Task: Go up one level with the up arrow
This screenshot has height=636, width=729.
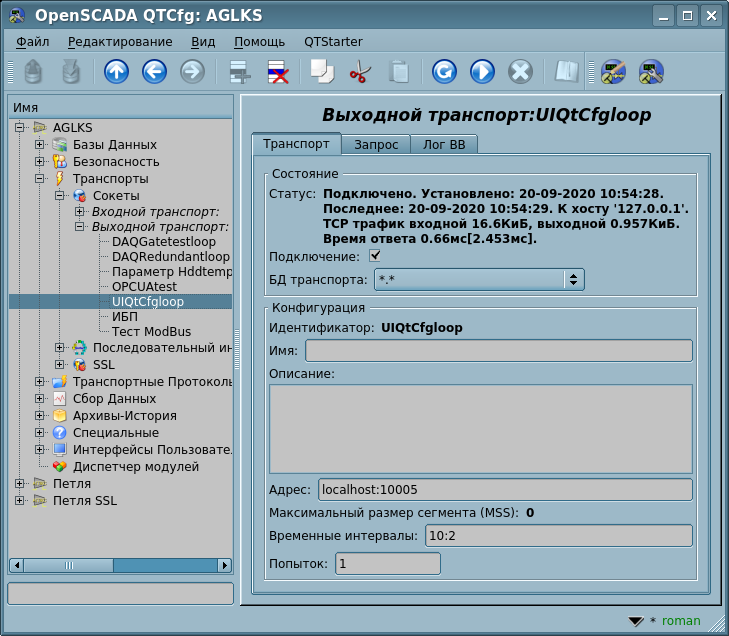Action: pyautogui.click(x=116, y=72)
